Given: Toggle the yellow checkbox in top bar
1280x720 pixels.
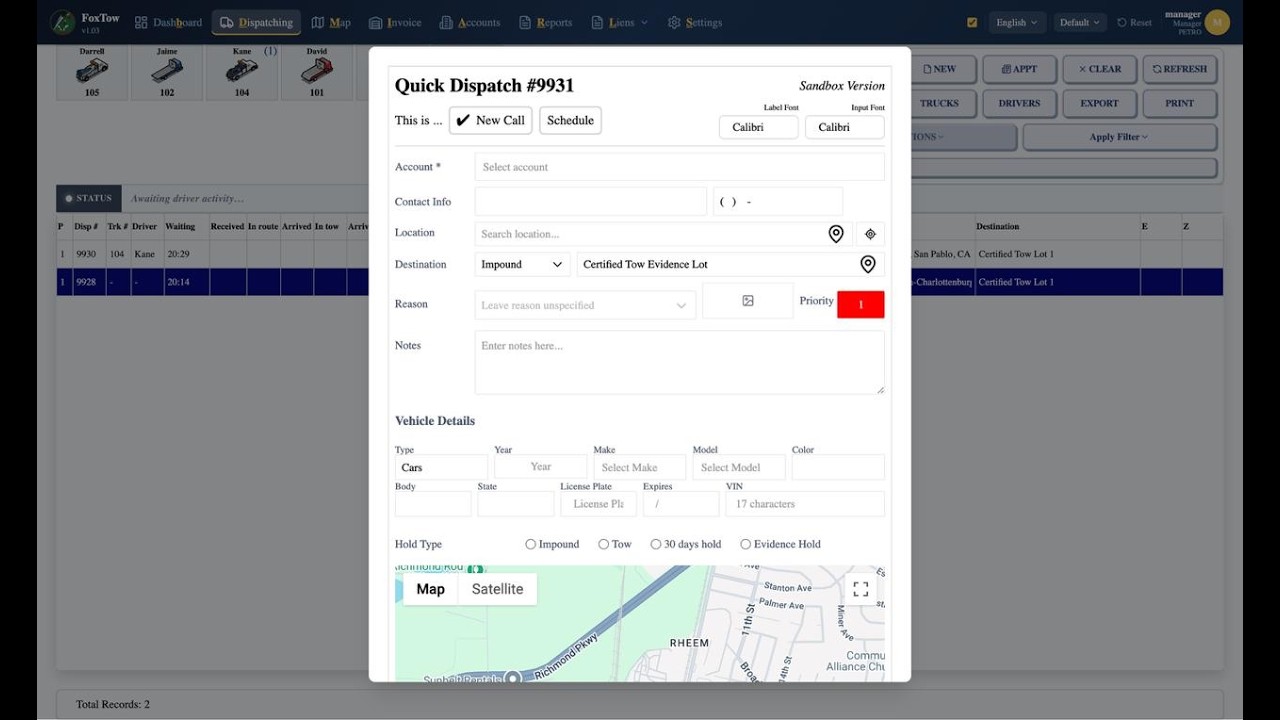Looking at the screenshot, I should click(972, 22).
